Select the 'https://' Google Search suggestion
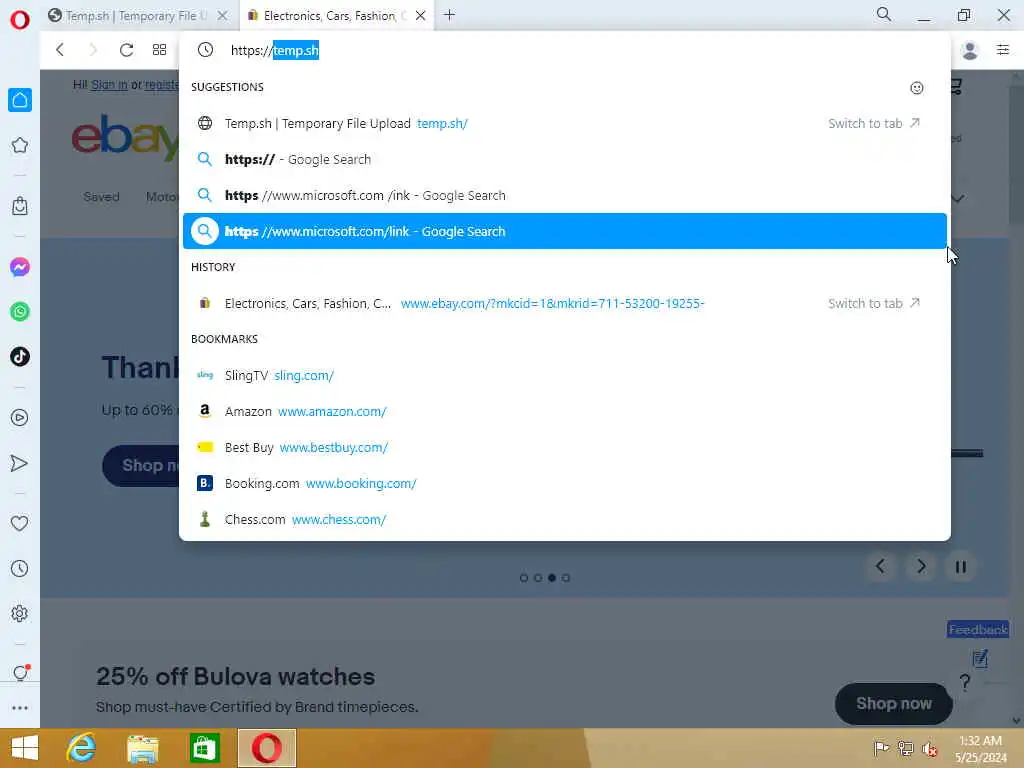This screenshot has width=1024, height=768. tap(565, 159)
